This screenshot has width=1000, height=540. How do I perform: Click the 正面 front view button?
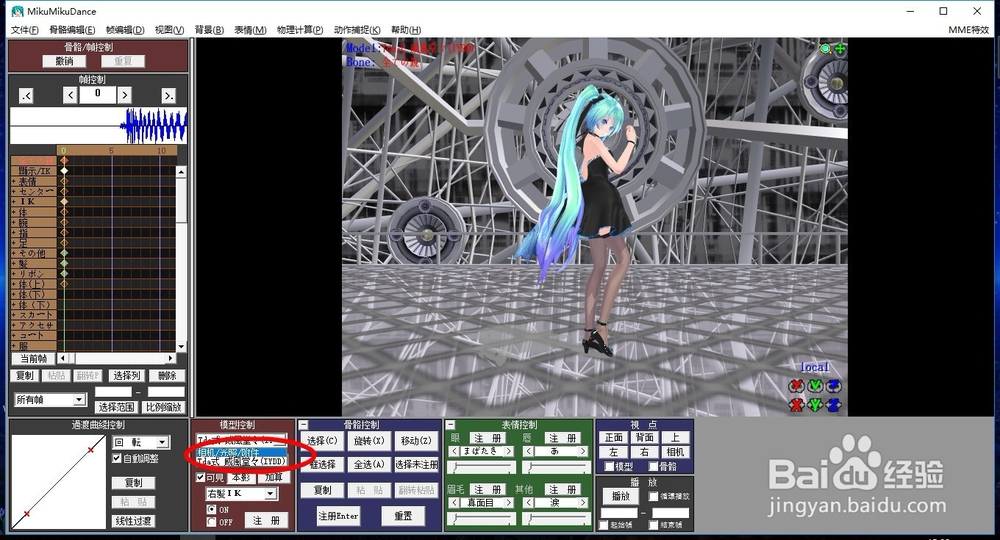[614, 437]
